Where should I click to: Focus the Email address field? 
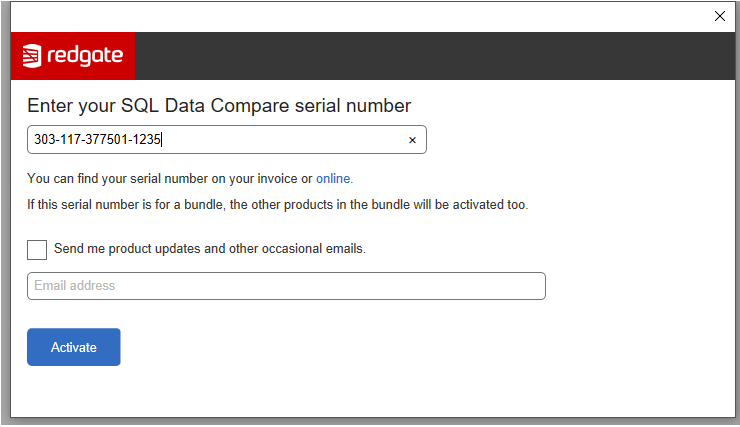click(x=286, y=286)
